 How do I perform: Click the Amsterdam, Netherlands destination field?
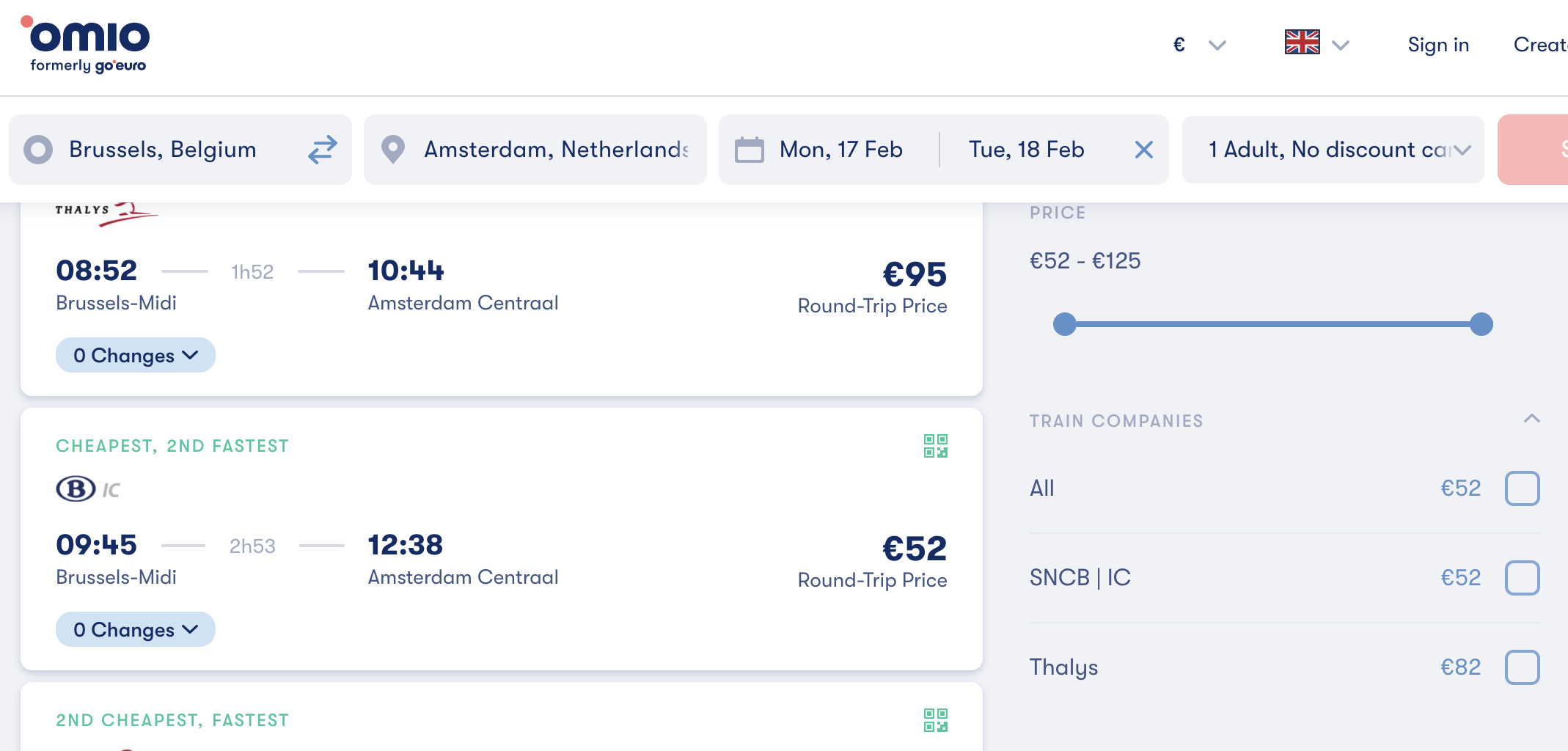[555, 150]
